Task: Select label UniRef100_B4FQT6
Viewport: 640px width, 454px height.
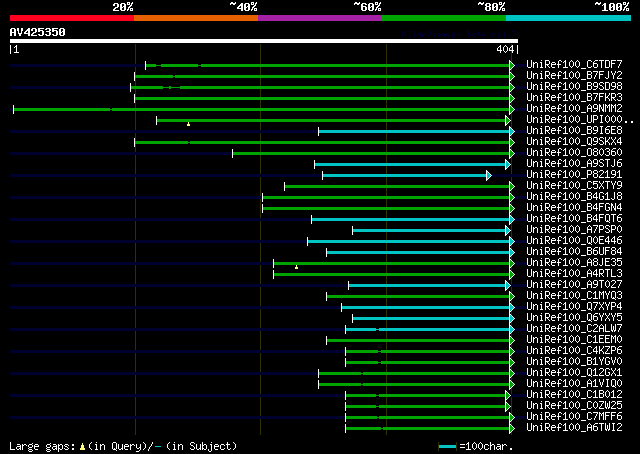Action: click(x=574, y=219)
